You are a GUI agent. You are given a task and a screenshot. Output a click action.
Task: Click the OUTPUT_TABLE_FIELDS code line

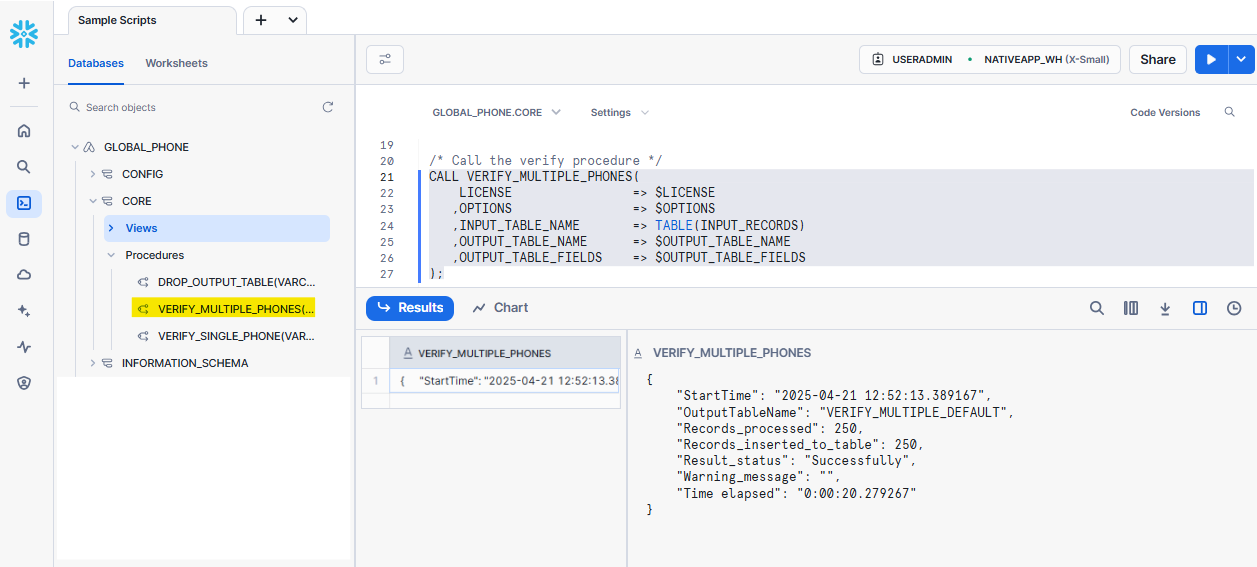pos(628,258)
